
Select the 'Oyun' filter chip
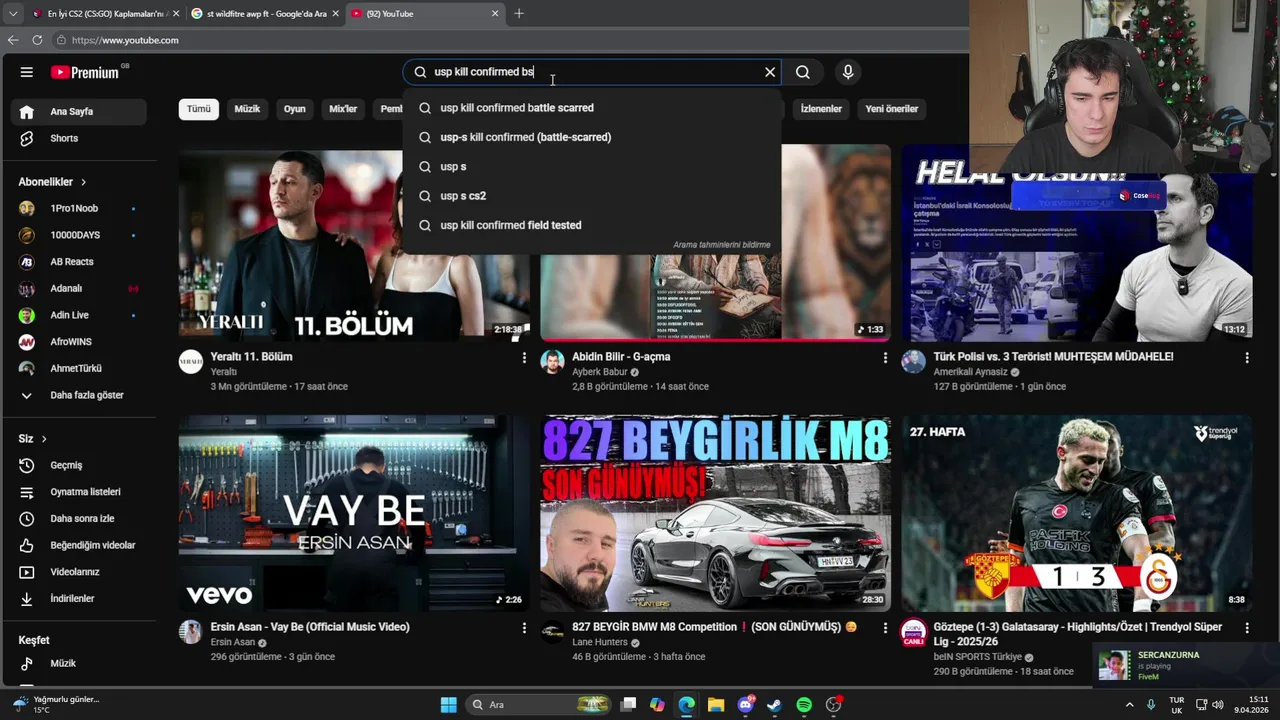(x=294, y=109)
